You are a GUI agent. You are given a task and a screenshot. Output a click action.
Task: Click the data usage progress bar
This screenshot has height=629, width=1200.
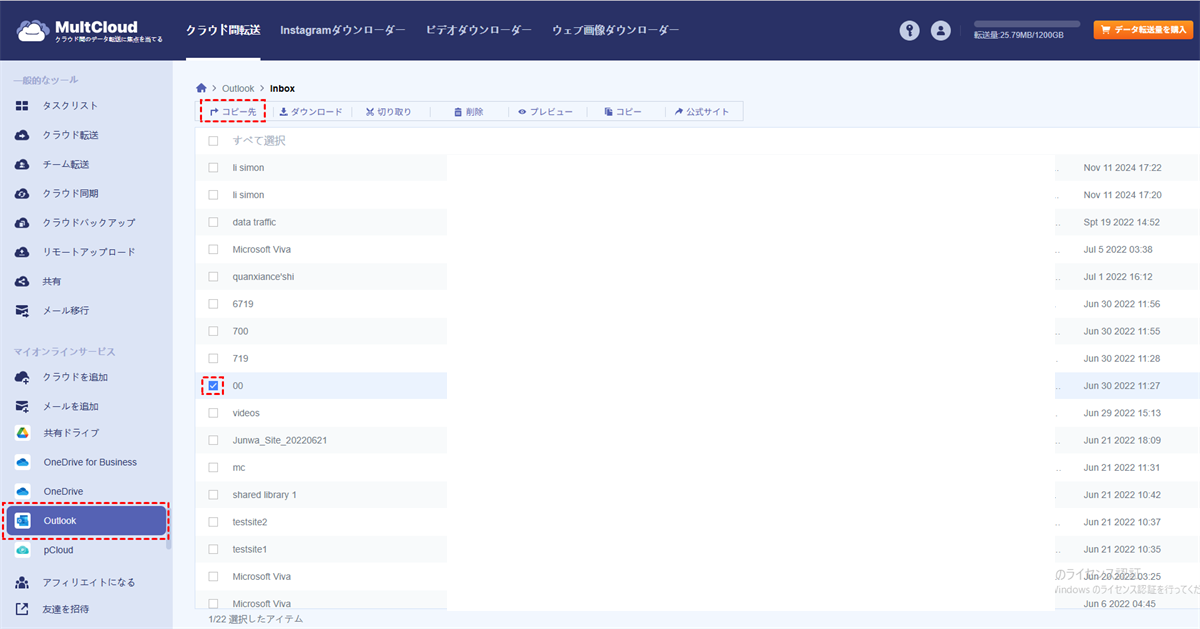pos(1027,23)
